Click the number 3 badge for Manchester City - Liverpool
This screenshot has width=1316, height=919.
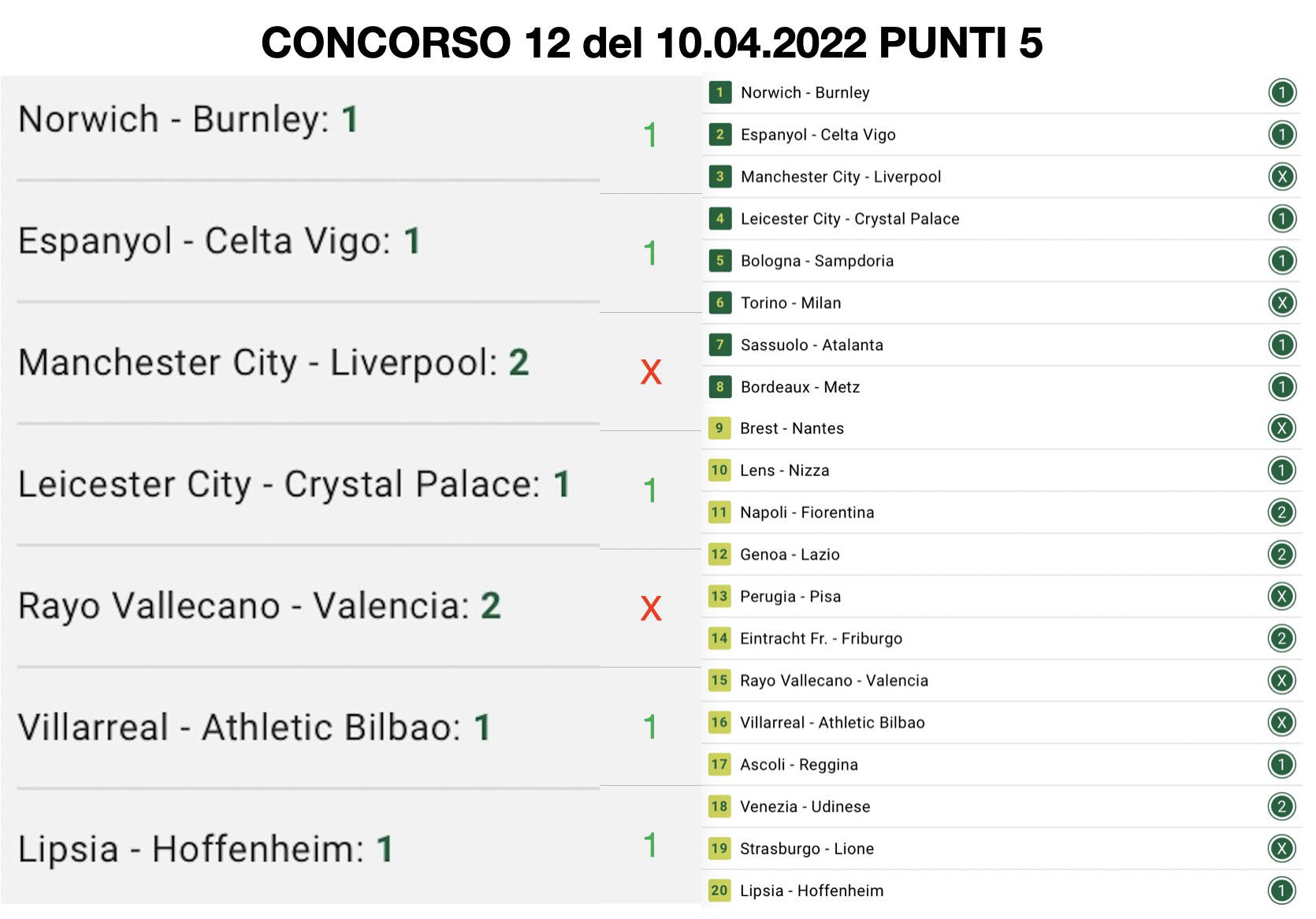coord(719,177)
